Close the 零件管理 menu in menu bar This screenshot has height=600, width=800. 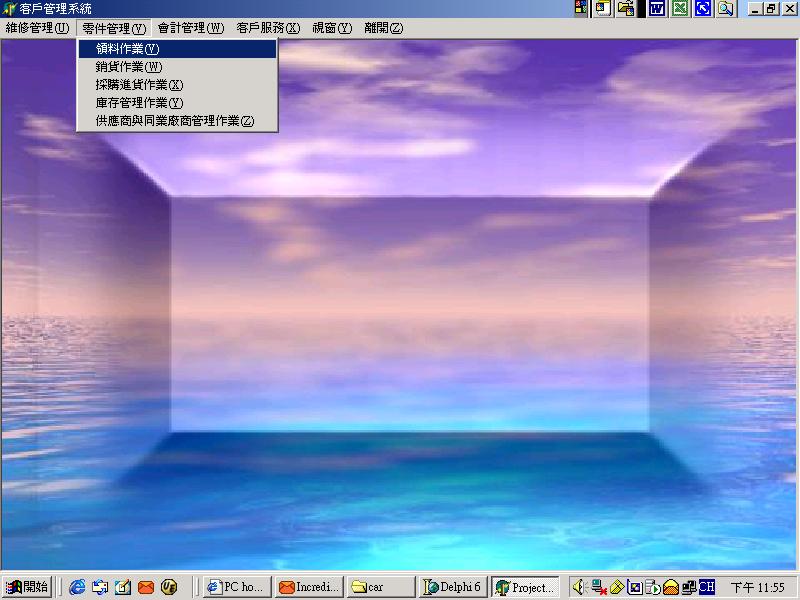click(114, 28)
